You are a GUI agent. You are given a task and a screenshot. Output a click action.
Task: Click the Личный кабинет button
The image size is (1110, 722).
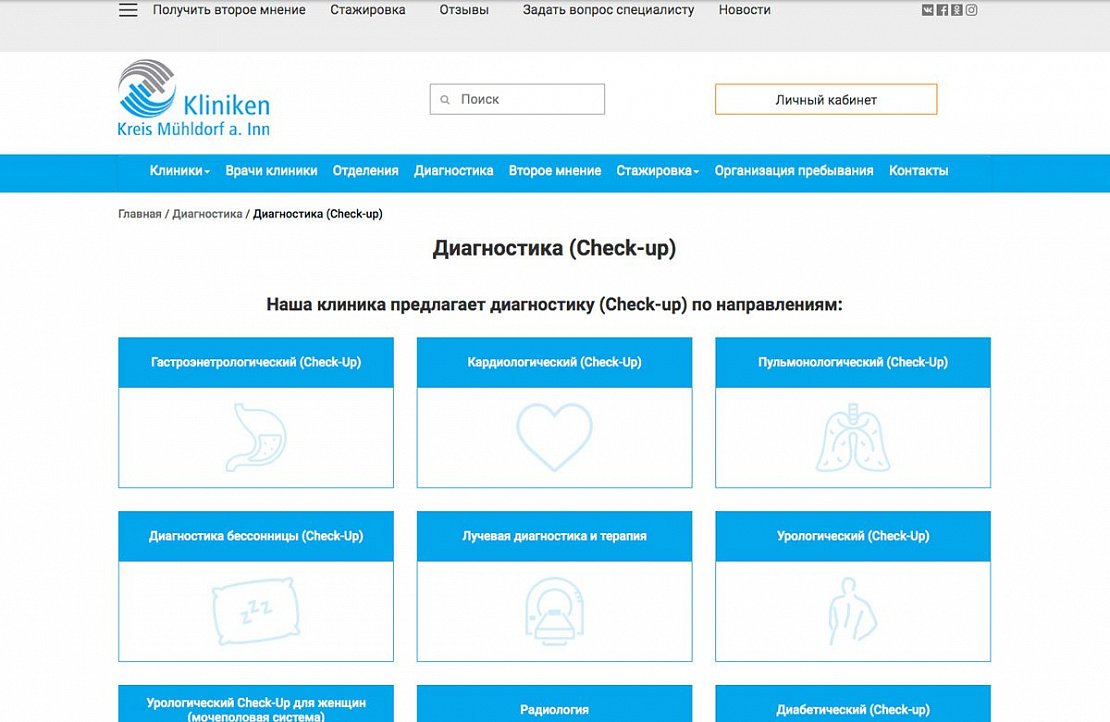(826, 100)
